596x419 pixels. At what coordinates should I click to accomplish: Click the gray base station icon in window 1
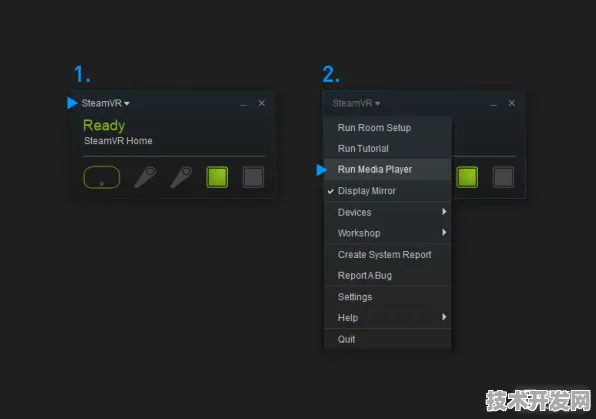253,177
